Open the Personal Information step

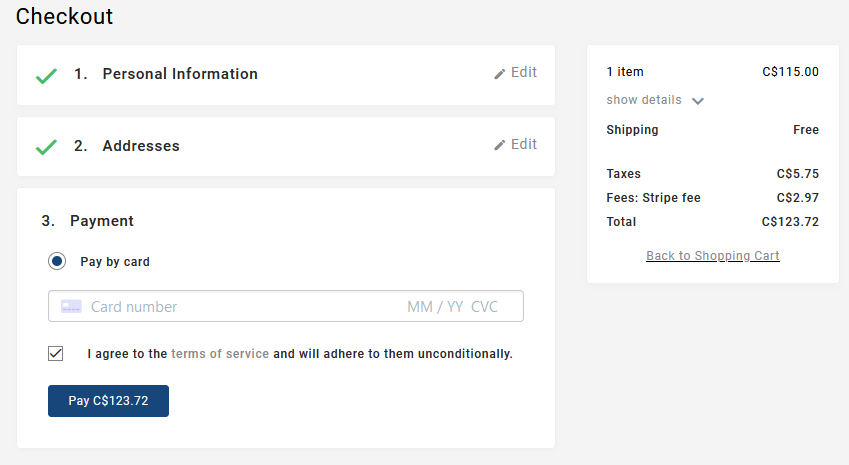pyautogui.click(x=180, y=74)
